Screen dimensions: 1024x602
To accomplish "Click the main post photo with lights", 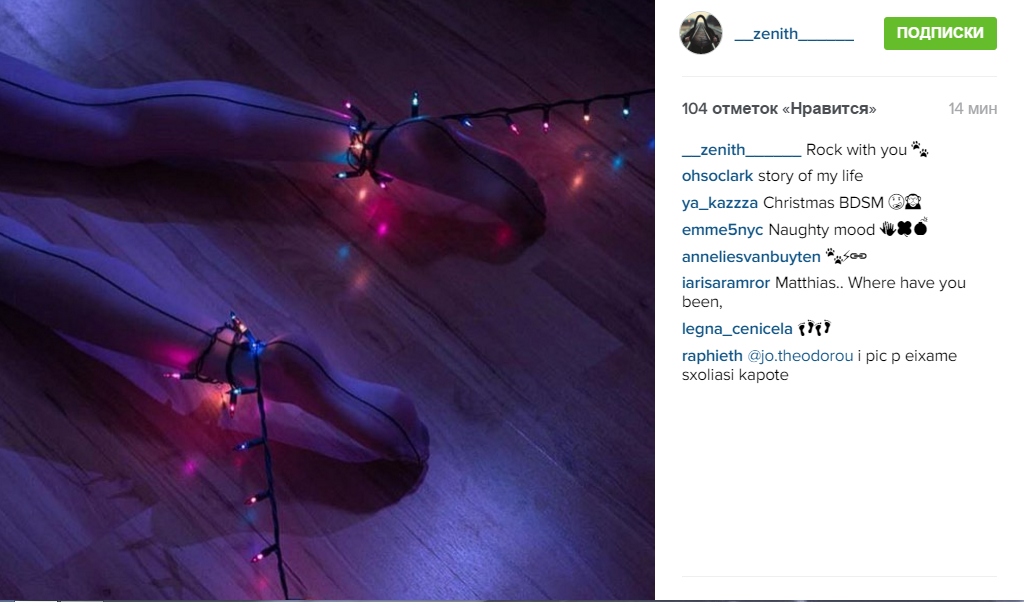I will [x=327, y=299].
